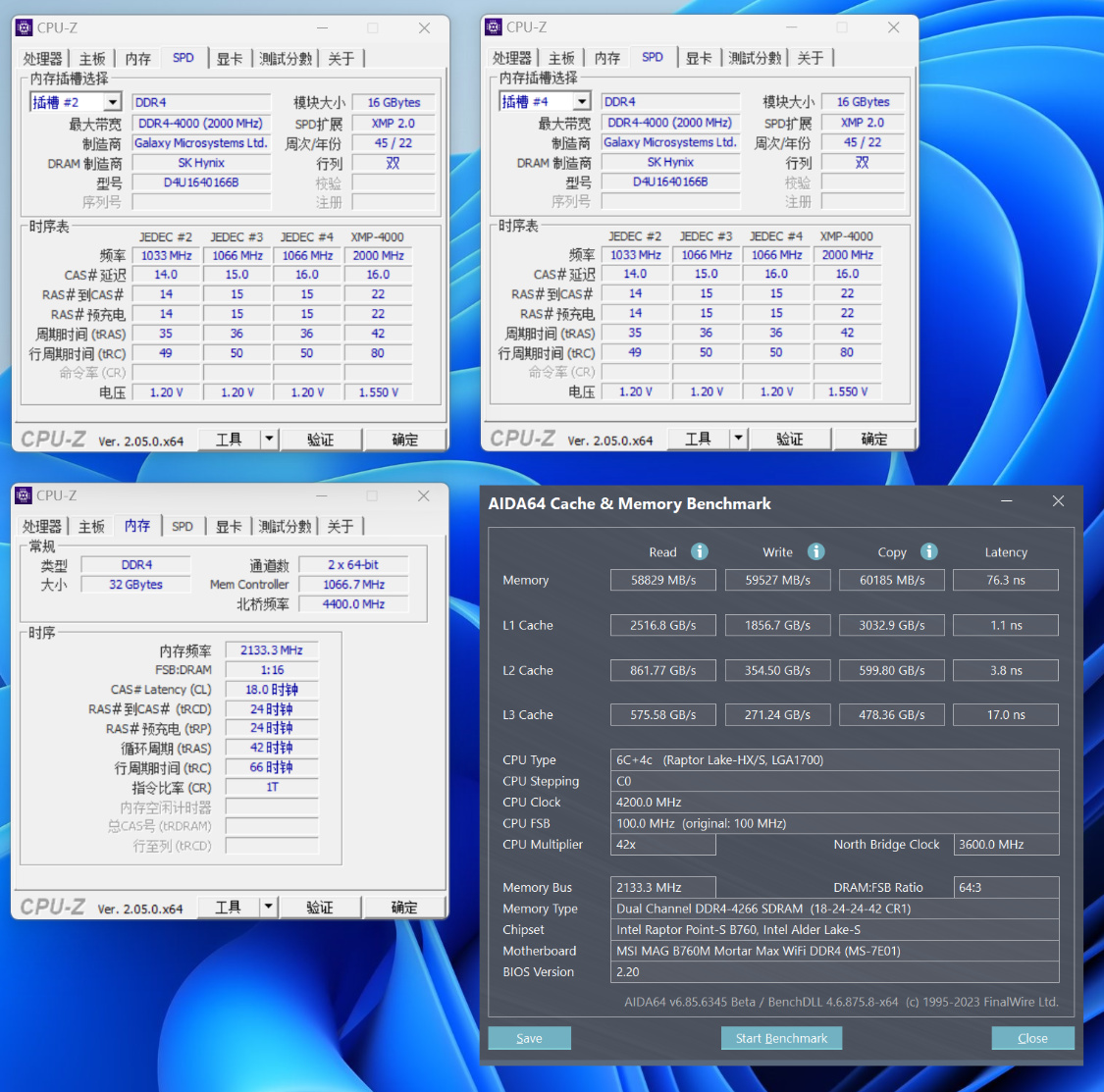Click Start Benchmark in AIDA64
1104x1092 pixels.
click(781, 1038)
